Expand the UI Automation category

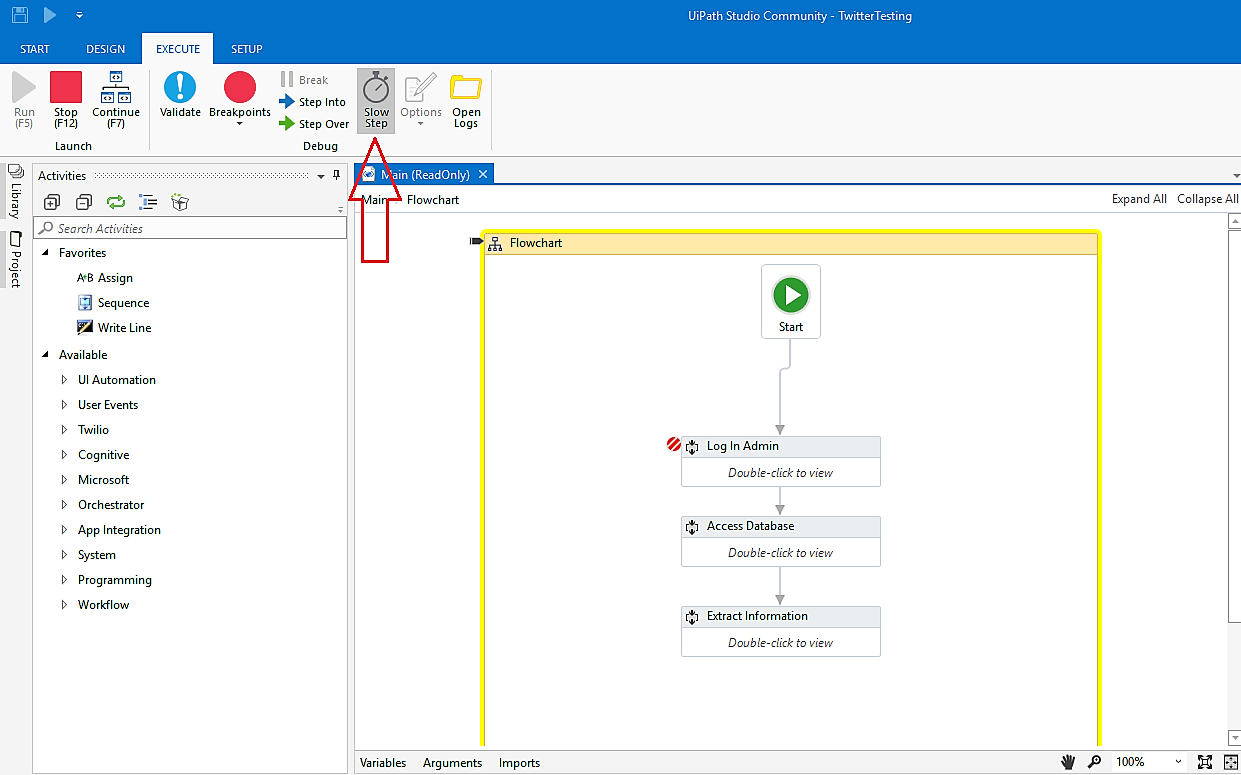pos(65,380)
